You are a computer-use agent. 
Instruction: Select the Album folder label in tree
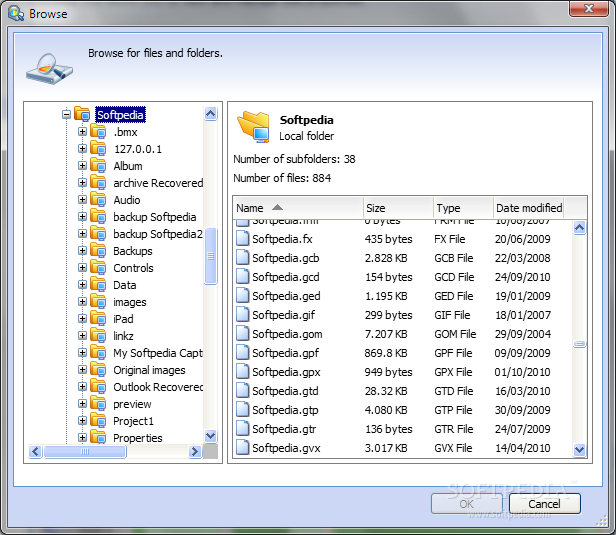coord(128,166)
